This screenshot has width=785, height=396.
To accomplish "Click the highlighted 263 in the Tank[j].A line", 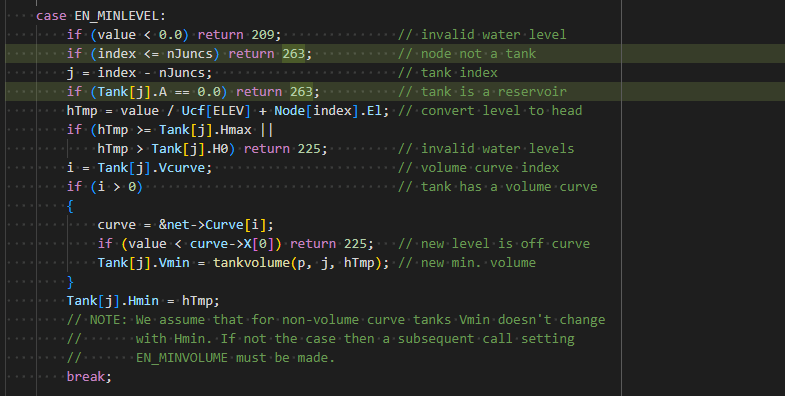I will point(301,92).
